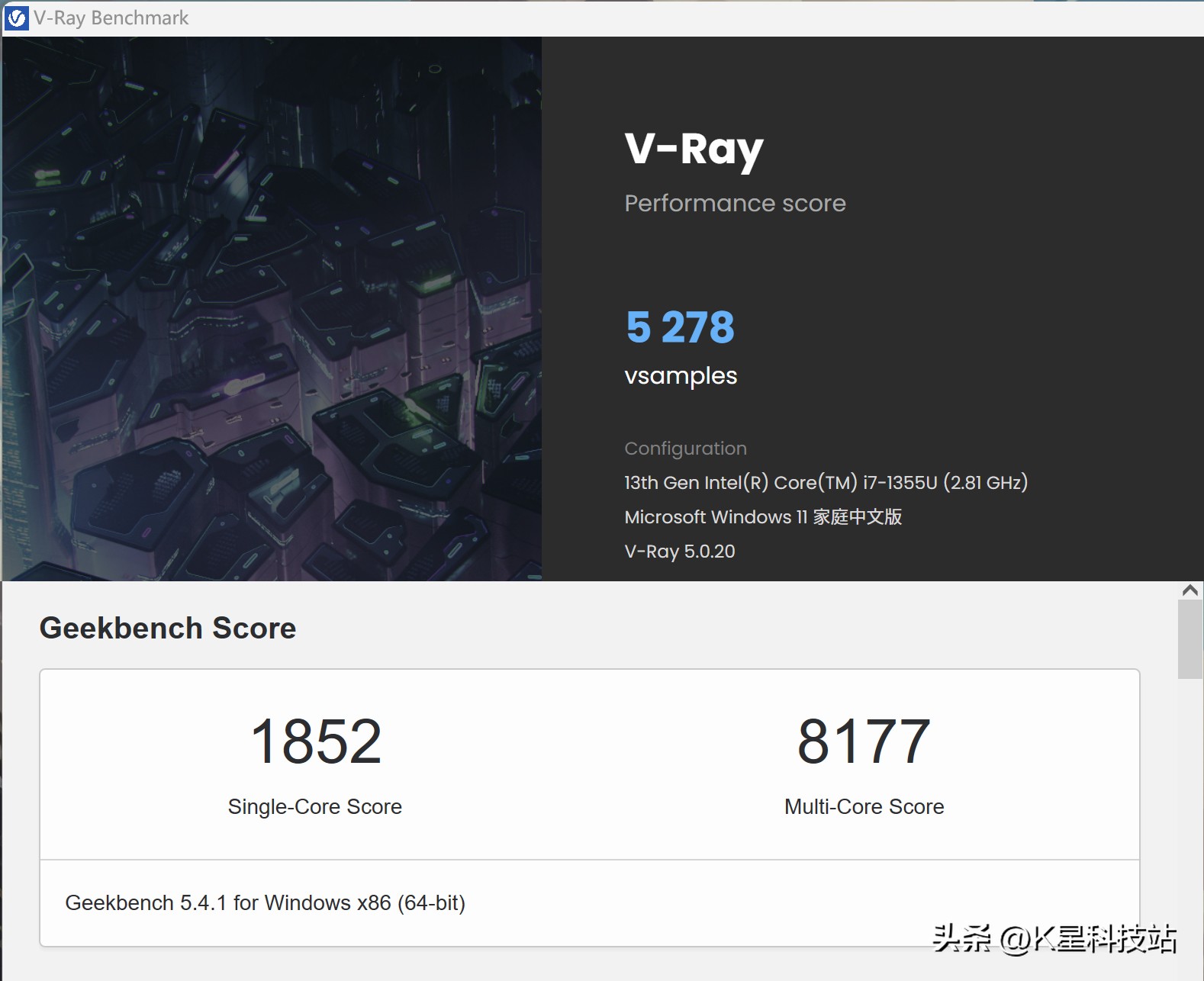This screenshot has width=1204, height=981.
Task: Select the single-core score 1852
Action: [316, 741]
